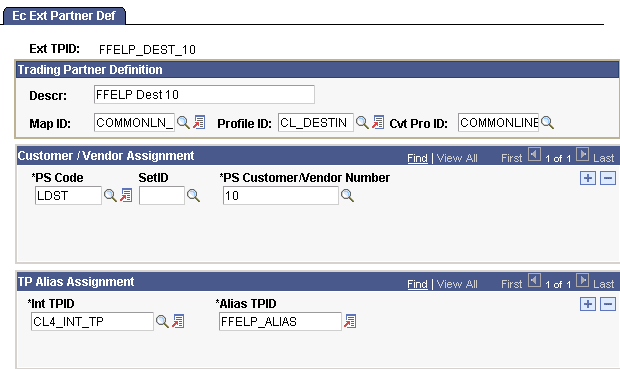620x369 pixels.
Task: Open Cvt Pro ID lookup magnifier
Action: 547,122
